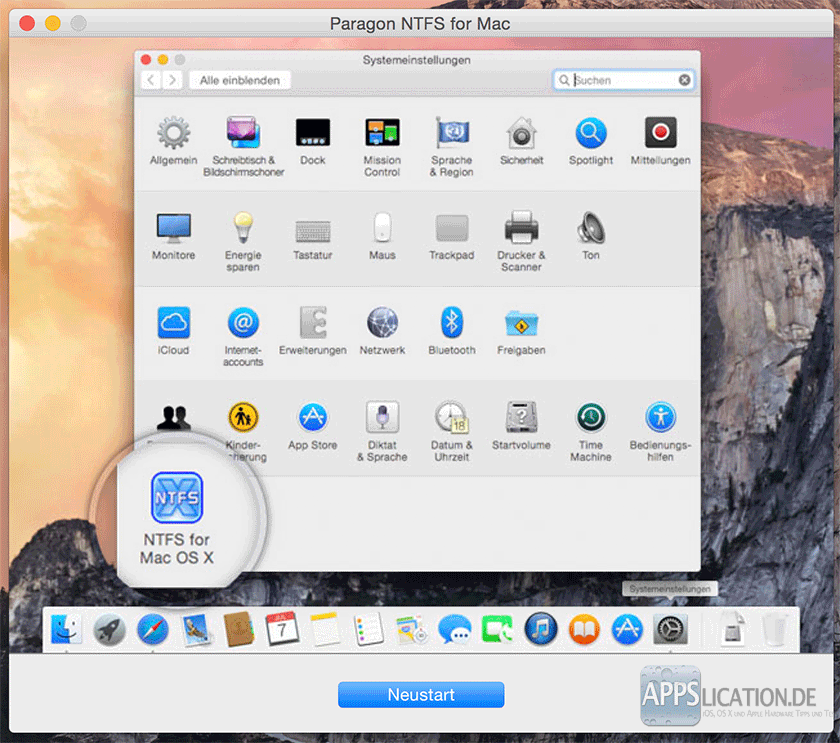This screenshot has height=743, width=840.
Task: Open Diktat & Sprache preferences
Action: 382,431
